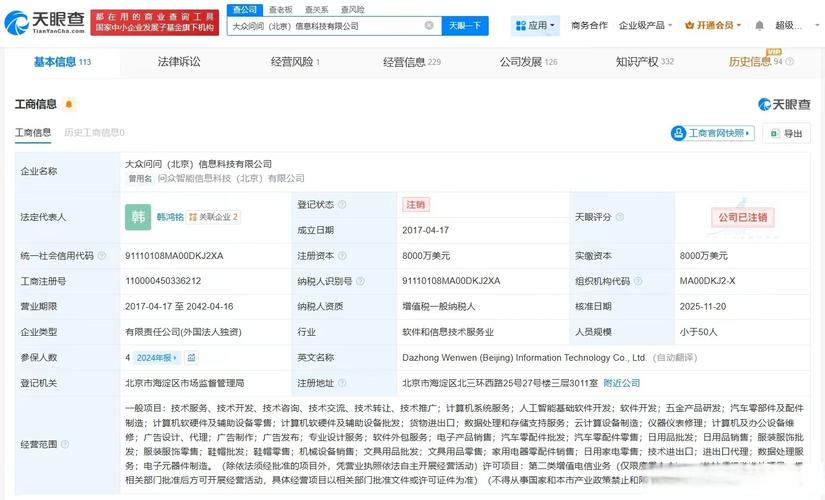Select the 历史工商信息 sub-tab

pos(94,133)
